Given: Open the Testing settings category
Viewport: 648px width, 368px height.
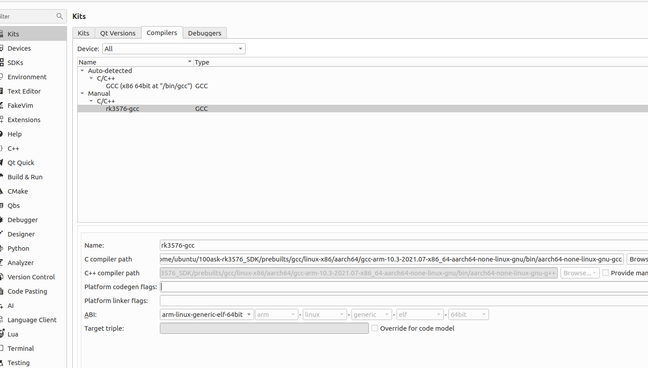Looking at the screenshot, I should [33, 363].
